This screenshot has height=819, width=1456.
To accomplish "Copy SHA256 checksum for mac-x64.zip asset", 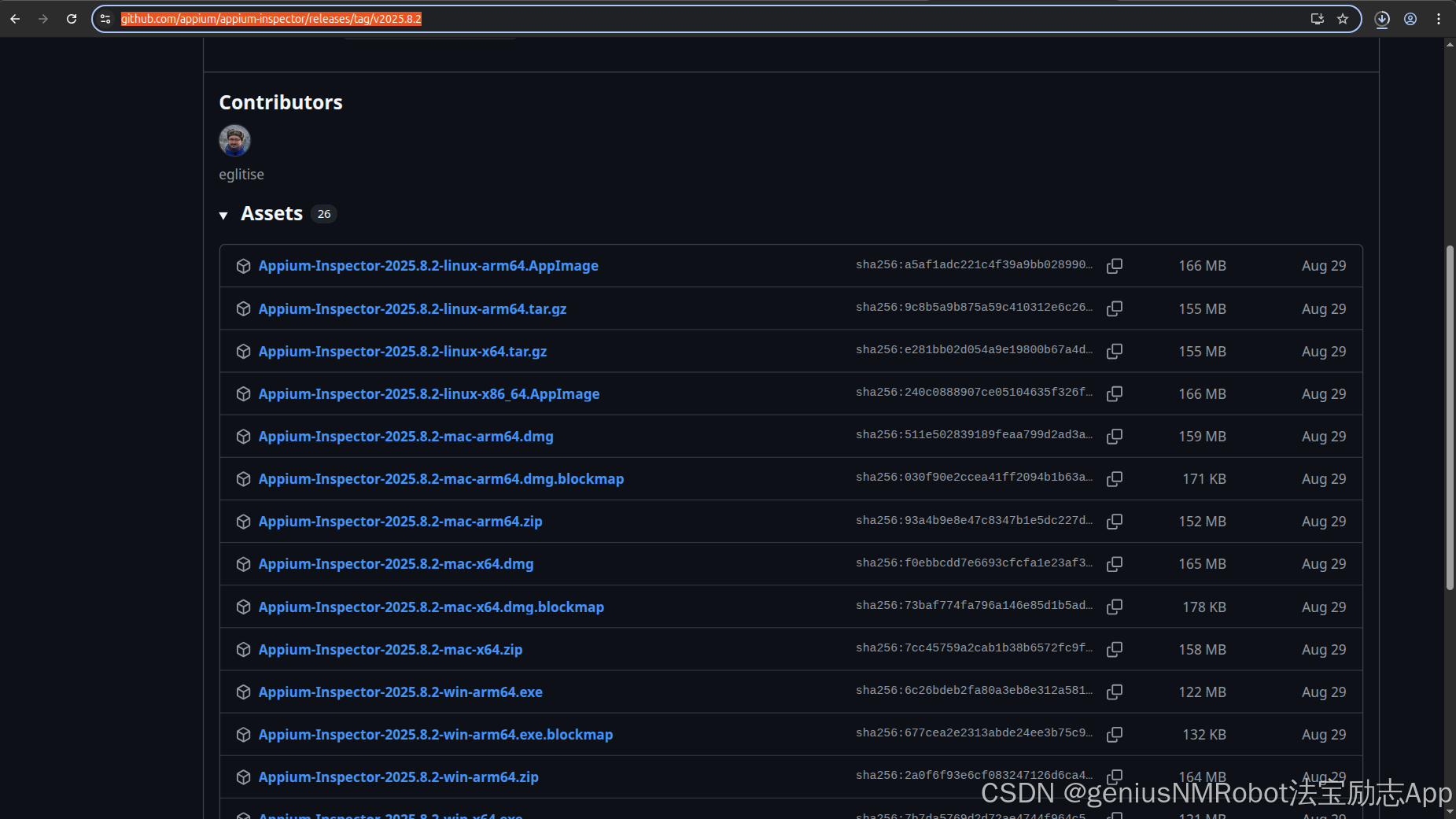I will tap(1115, 649).
